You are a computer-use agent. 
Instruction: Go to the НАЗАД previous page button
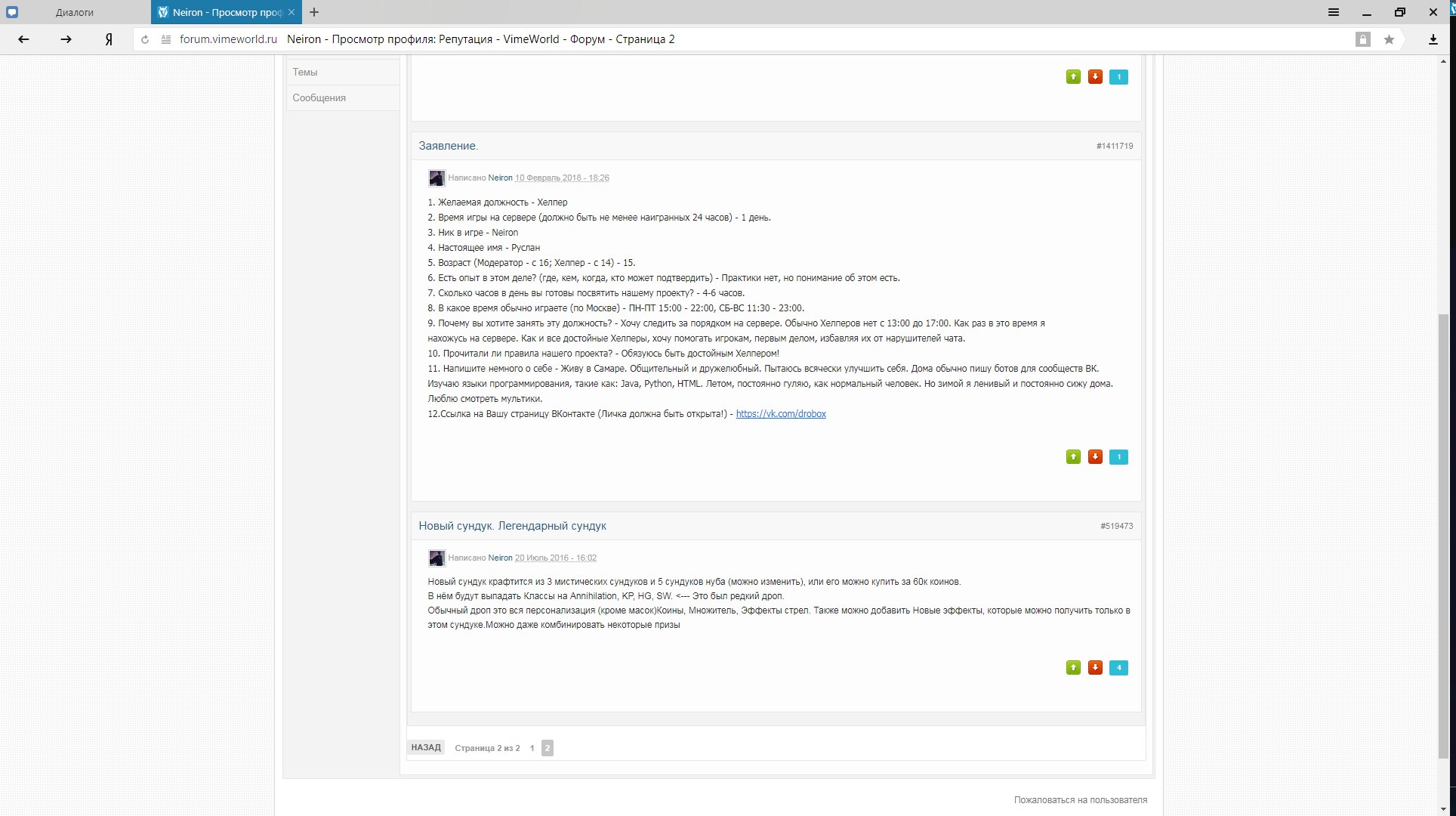[426, 747]
